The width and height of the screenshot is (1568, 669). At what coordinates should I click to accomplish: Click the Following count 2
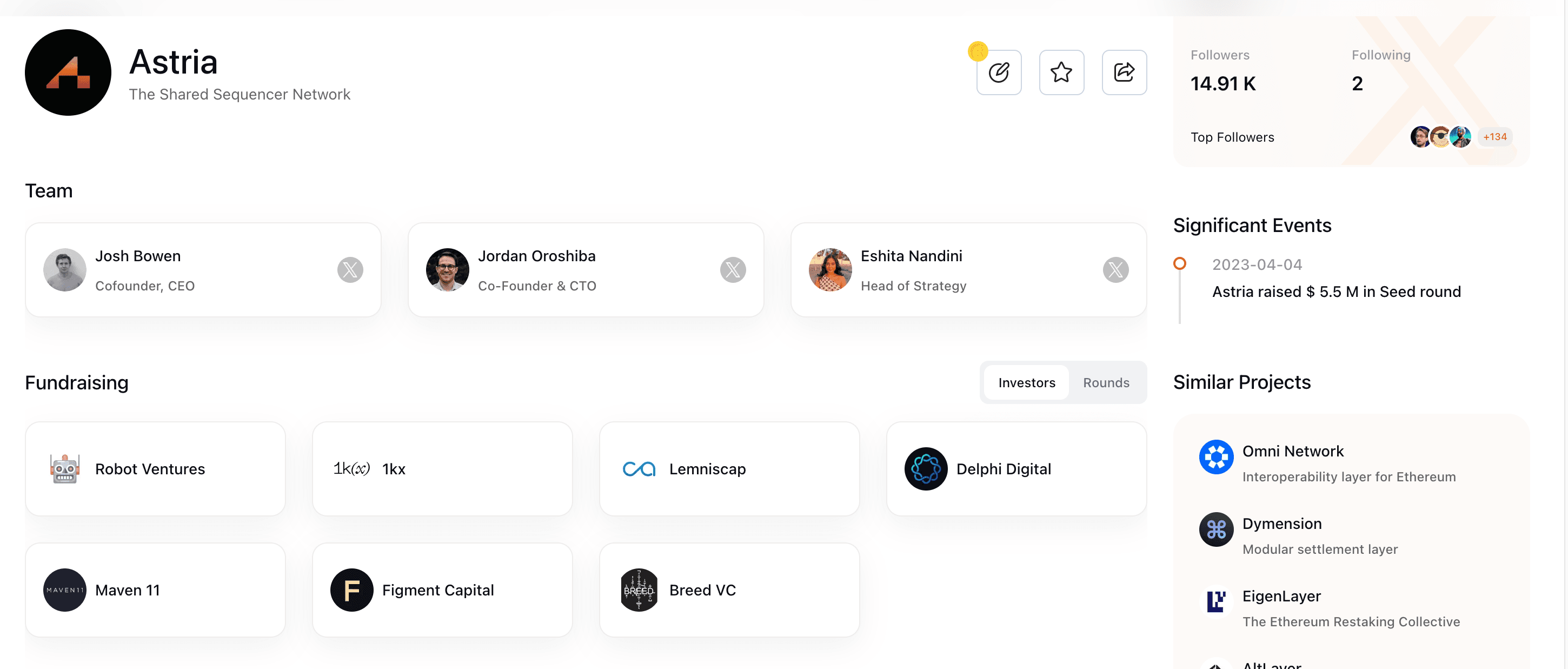pos(1357,83)
